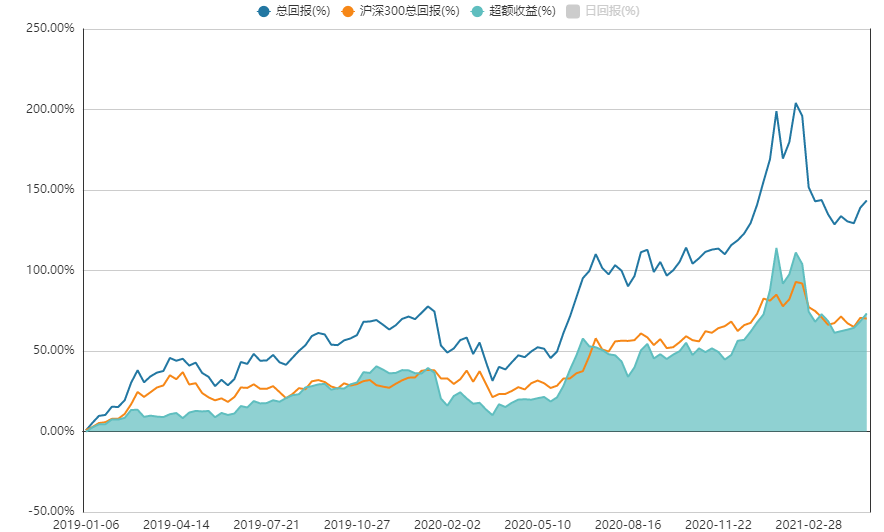Click the 2019-10-27 date label

[x=357, y=525]
